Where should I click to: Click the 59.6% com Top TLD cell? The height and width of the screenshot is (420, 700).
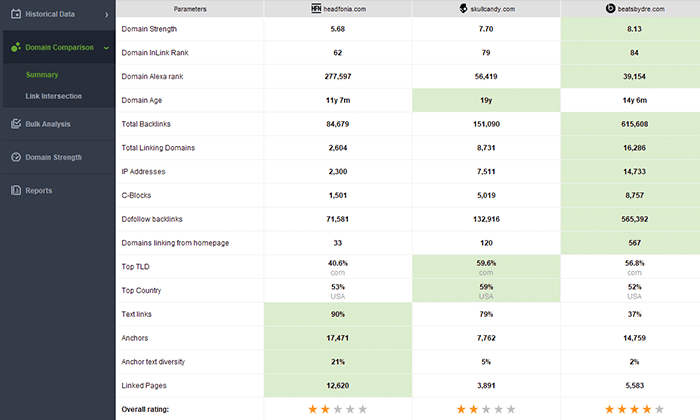pos(486,267)
